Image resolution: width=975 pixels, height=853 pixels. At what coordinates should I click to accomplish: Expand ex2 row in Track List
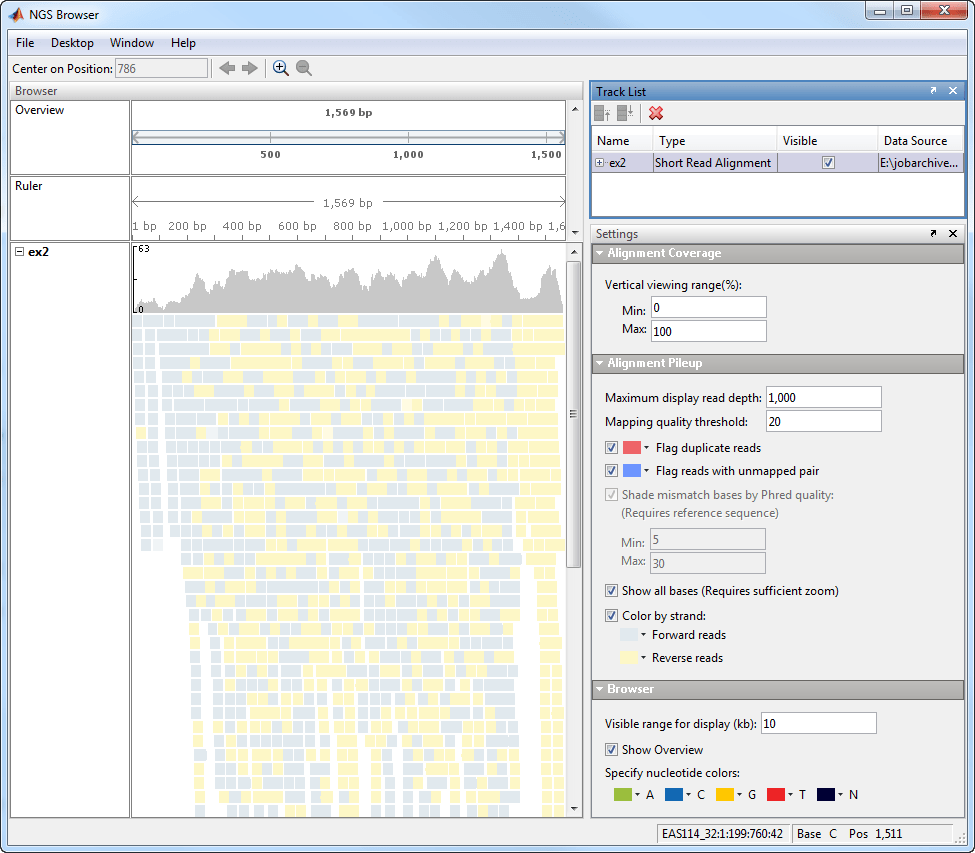click(599, 162)
